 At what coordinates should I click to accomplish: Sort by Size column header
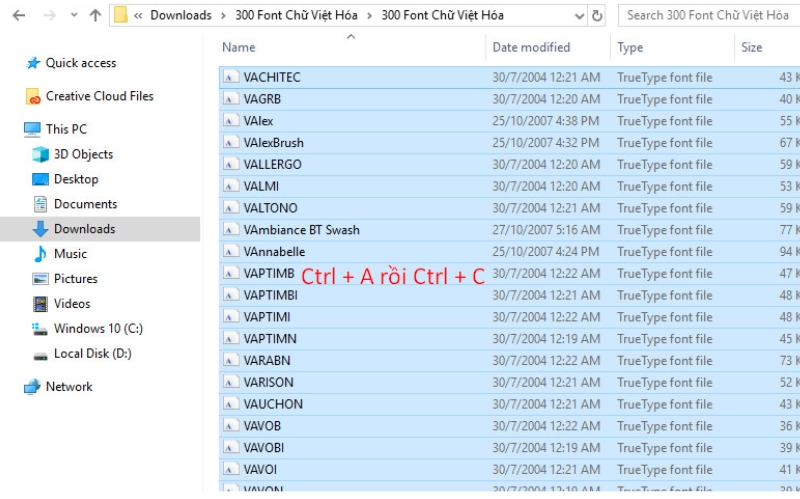(752, 47)
